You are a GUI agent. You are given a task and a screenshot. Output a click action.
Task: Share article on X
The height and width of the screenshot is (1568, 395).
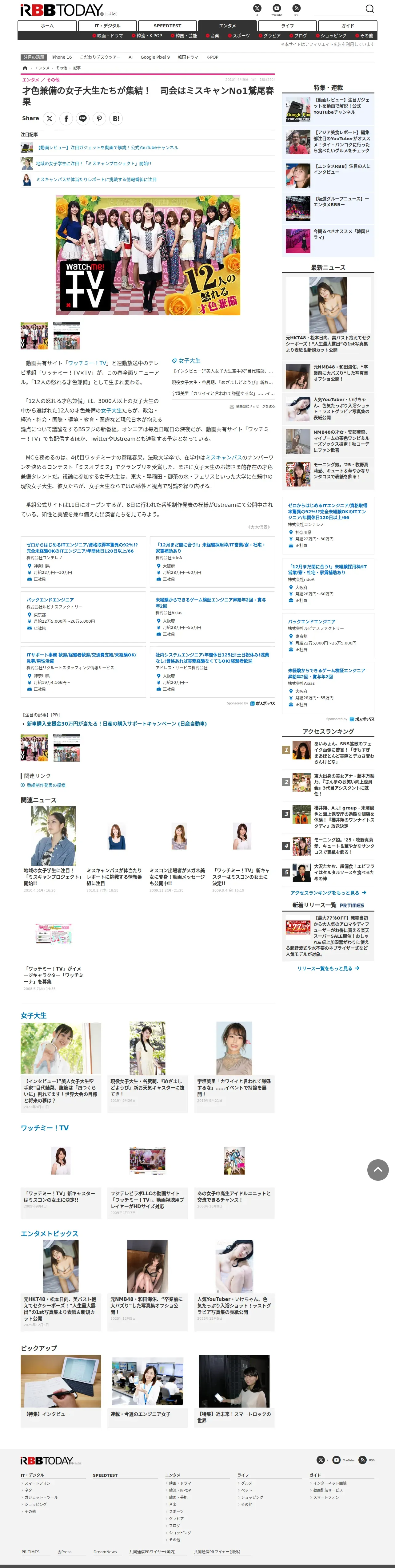click(x=49, y=119)
